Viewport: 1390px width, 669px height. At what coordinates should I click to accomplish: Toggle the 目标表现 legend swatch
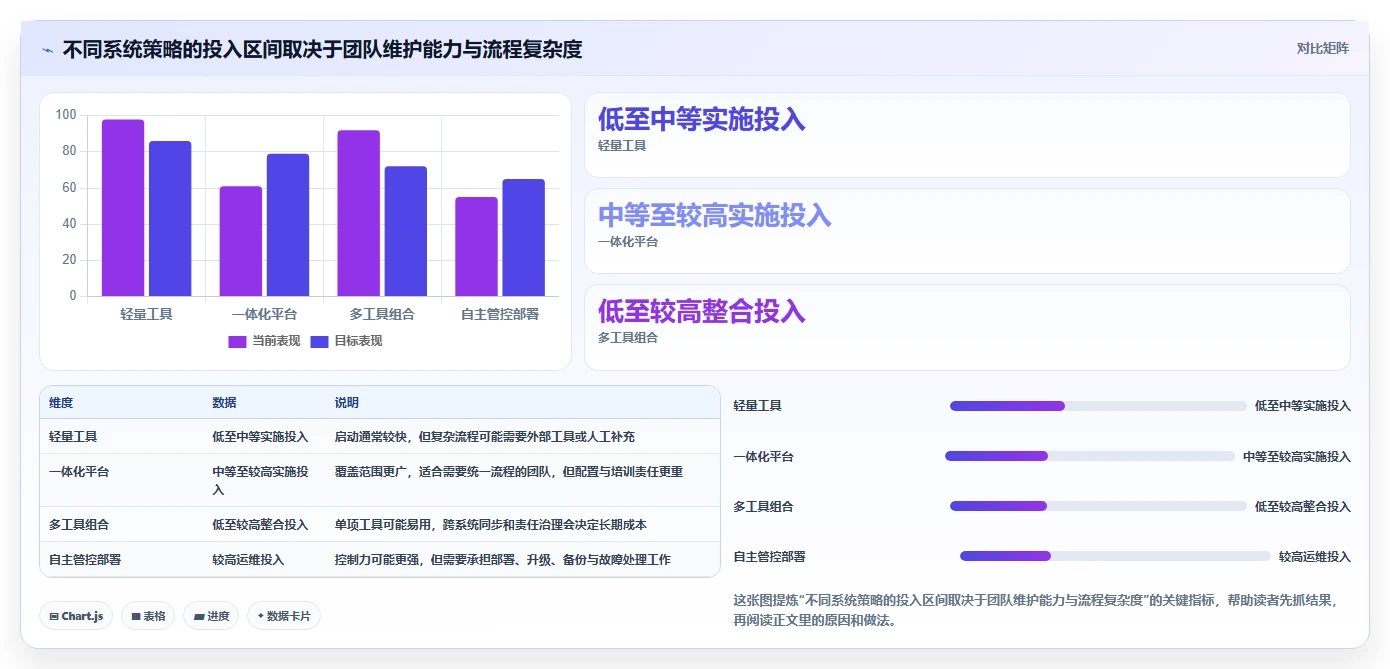pyautogui.click(x=320, y=341)
